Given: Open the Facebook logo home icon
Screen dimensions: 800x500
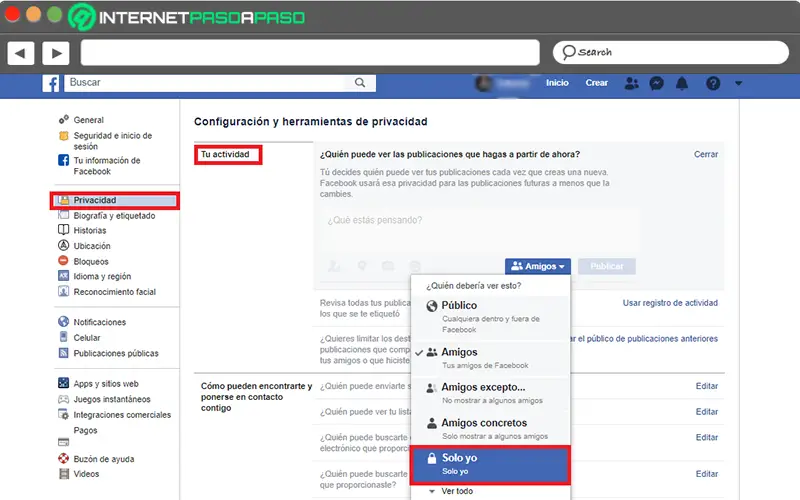Looking at the screenshot, I should tap(51, 83).
